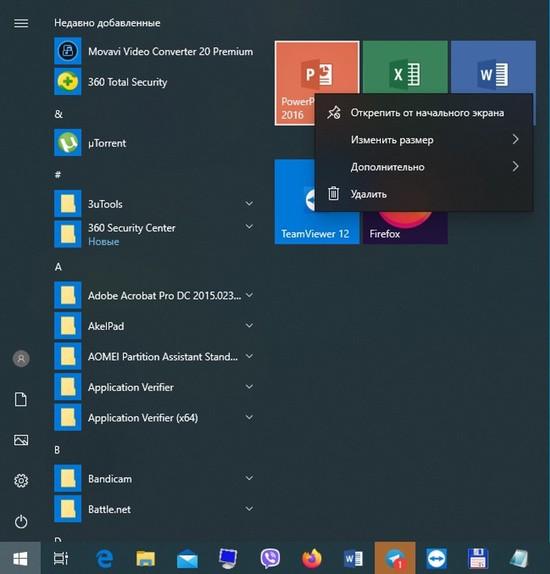The image size is (550, 574).
Task: Click 'Application Verifier (x64)' entry text
Action: pos(143,418)
